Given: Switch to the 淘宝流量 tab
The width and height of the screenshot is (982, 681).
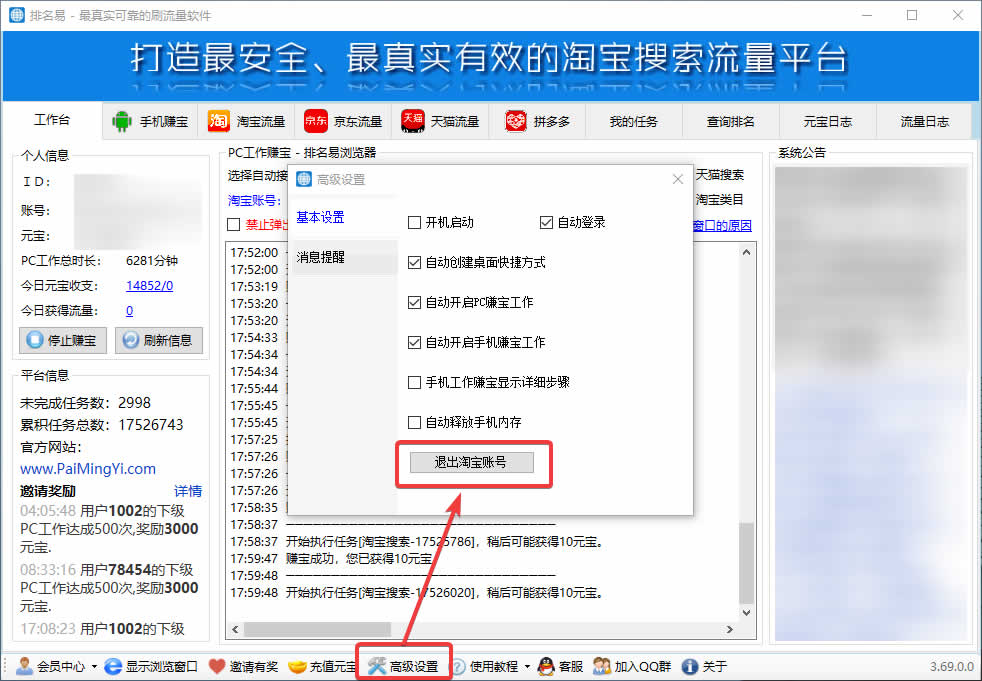Looking at the screenshot, I should coord(246,121).
